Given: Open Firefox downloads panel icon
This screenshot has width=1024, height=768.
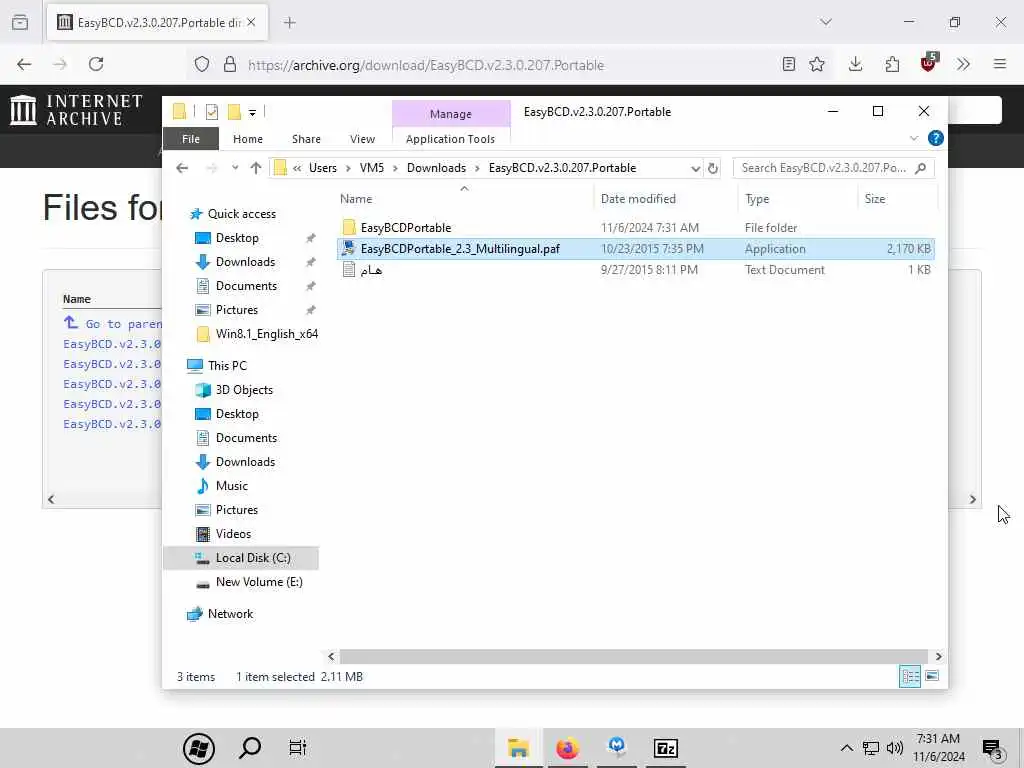Looking at the screenshot, I should 856,64.
